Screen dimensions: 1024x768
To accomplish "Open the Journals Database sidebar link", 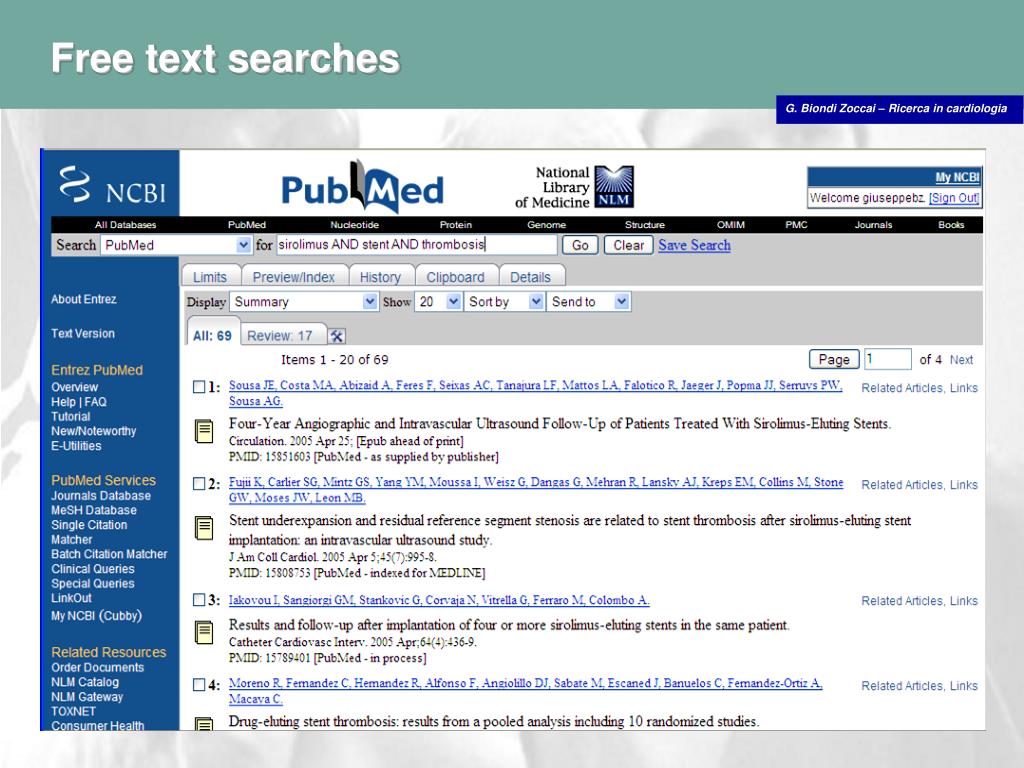I will click(101, 496).
